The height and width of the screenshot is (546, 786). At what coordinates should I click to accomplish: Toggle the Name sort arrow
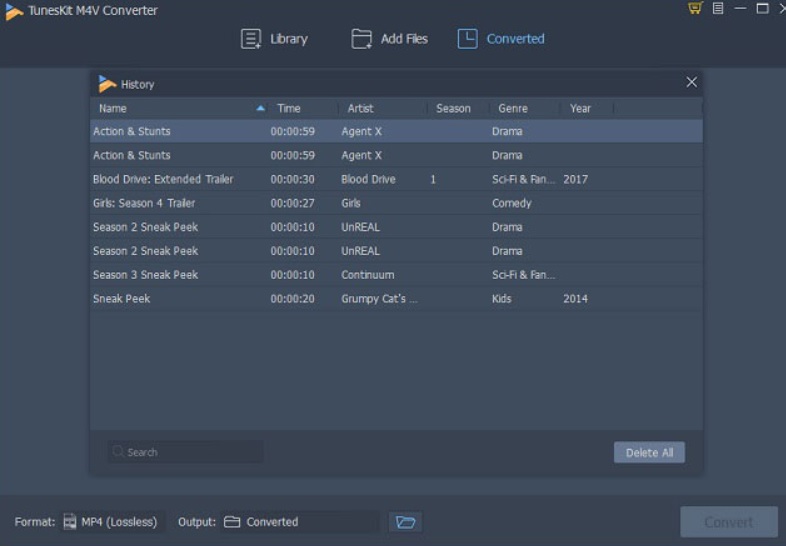pyautogui.click(x=260, y=108)
